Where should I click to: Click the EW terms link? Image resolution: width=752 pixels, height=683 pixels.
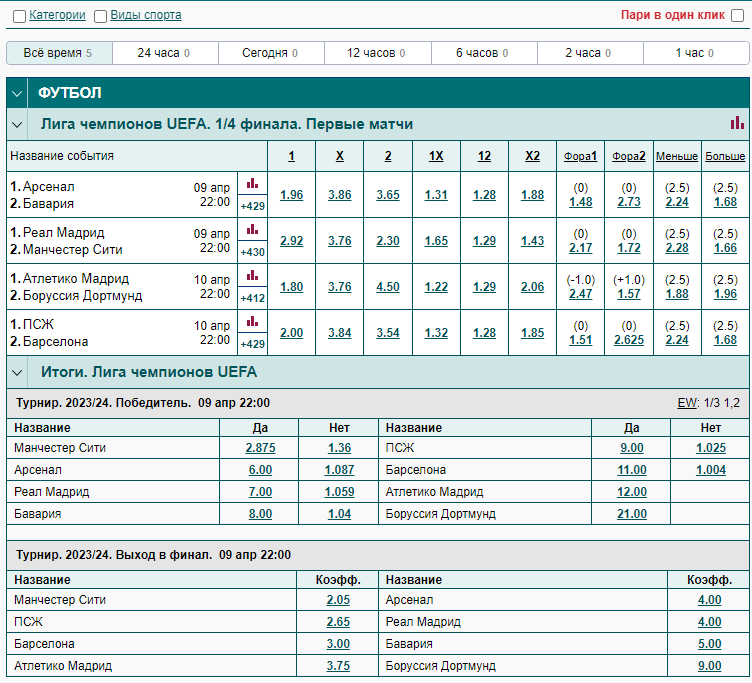click(x=687, y=403)
